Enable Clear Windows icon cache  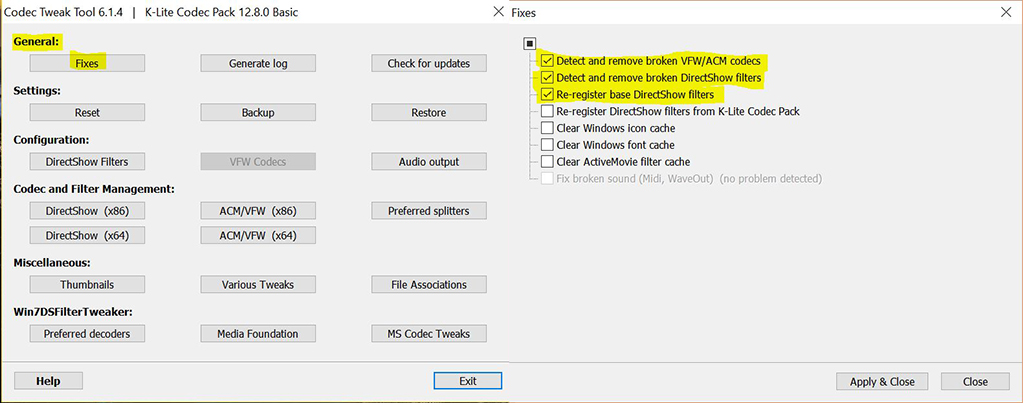(547, 128)
